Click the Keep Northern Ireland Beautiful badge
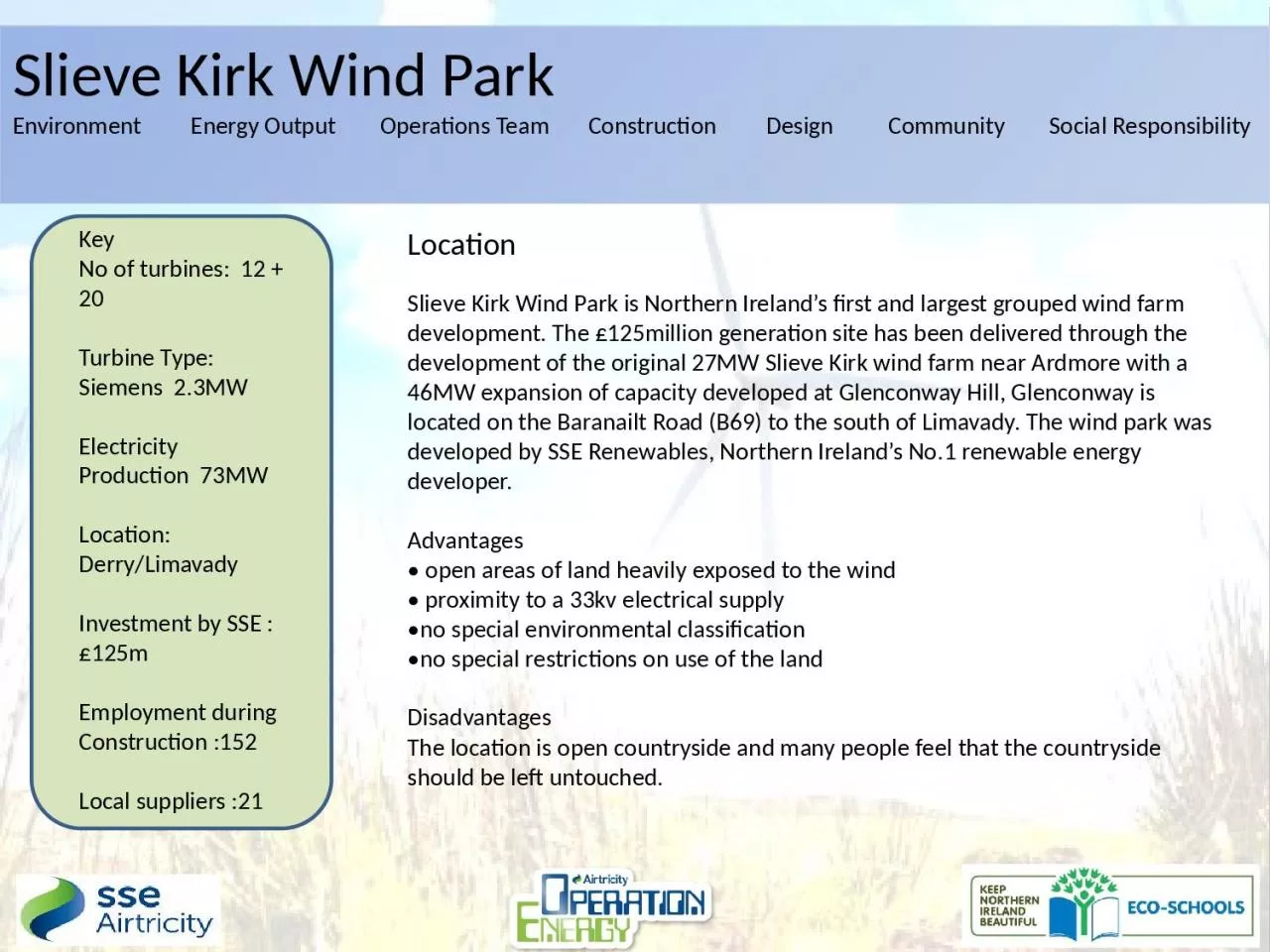The image size is (1270, 952). point(1008,905)
